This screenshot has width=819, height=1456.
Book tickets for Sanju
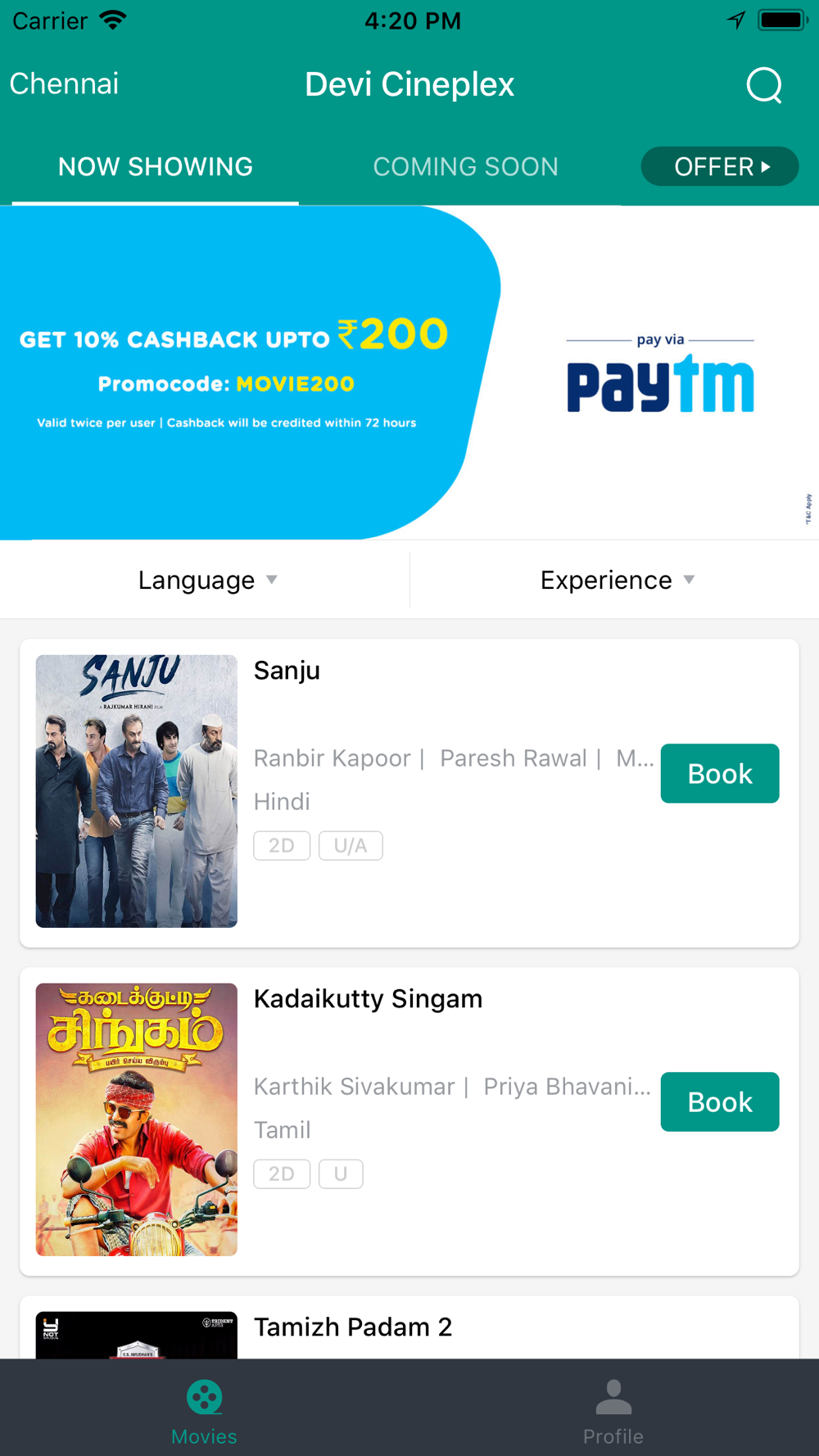click(x=720, y=774)
